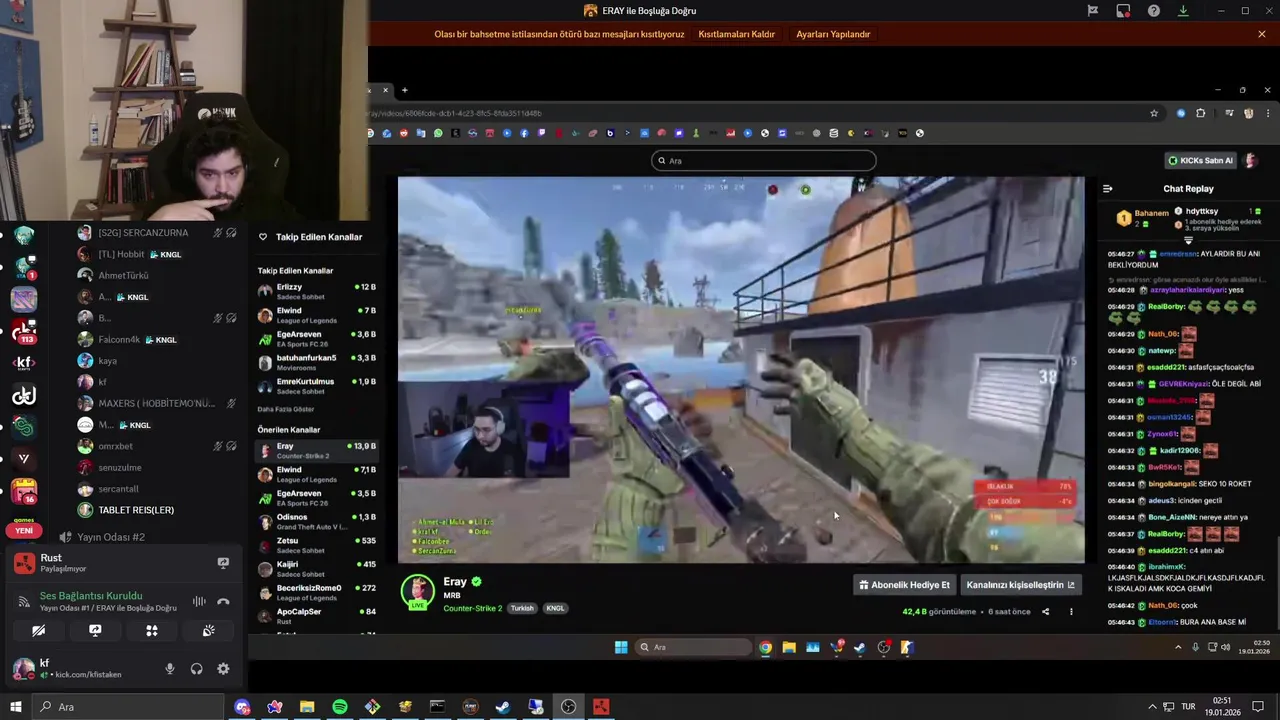Click the voice connection signal icon
The width and height of the screenshot is (1280, 720).
point(24,601)
